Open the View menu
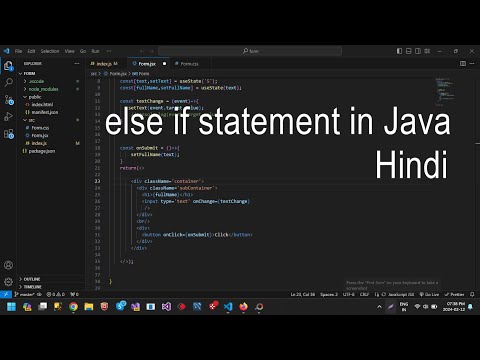 click(x=69, y=51)
